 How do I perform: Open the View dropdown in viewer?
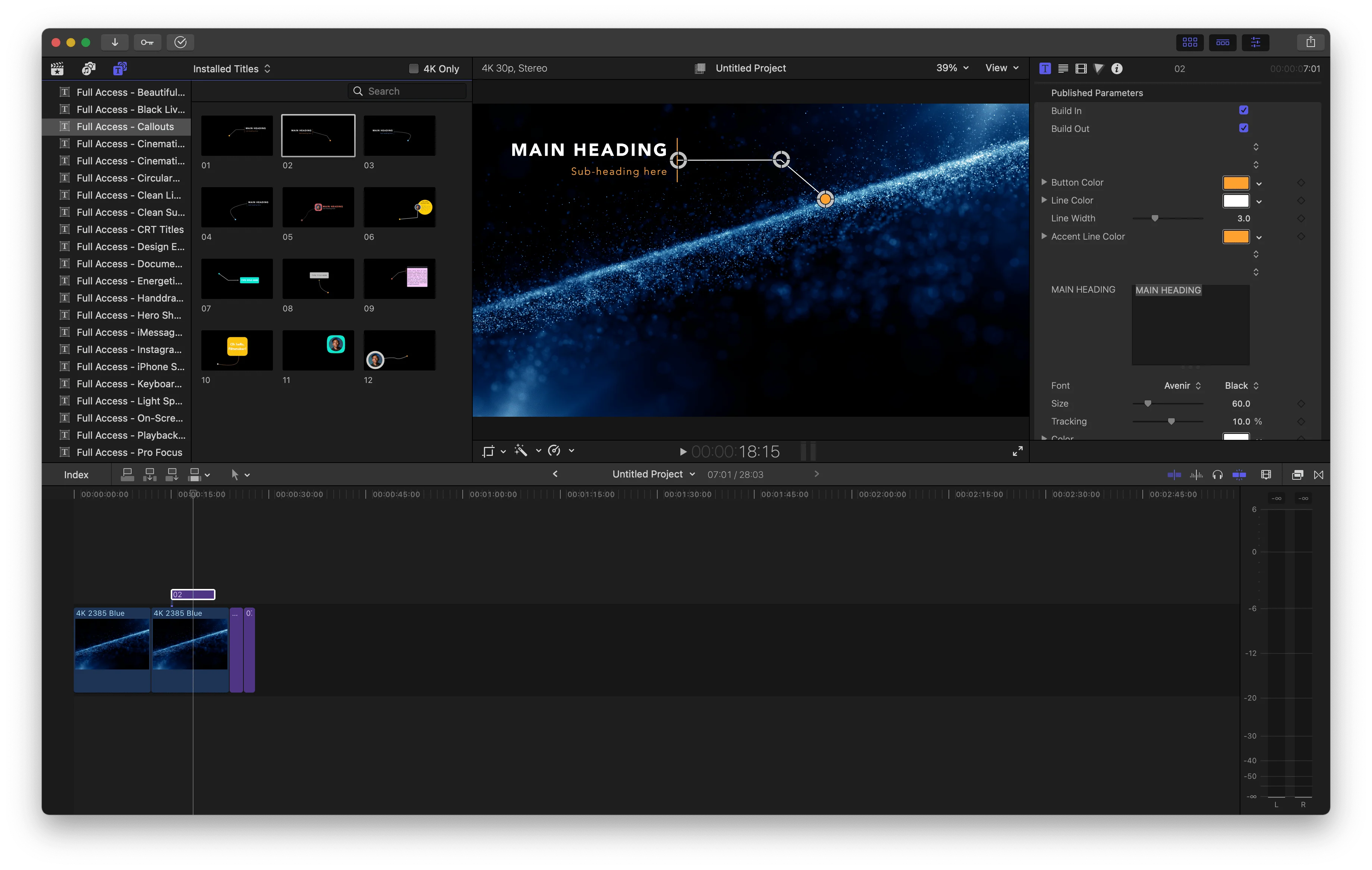pos(1002,68)
